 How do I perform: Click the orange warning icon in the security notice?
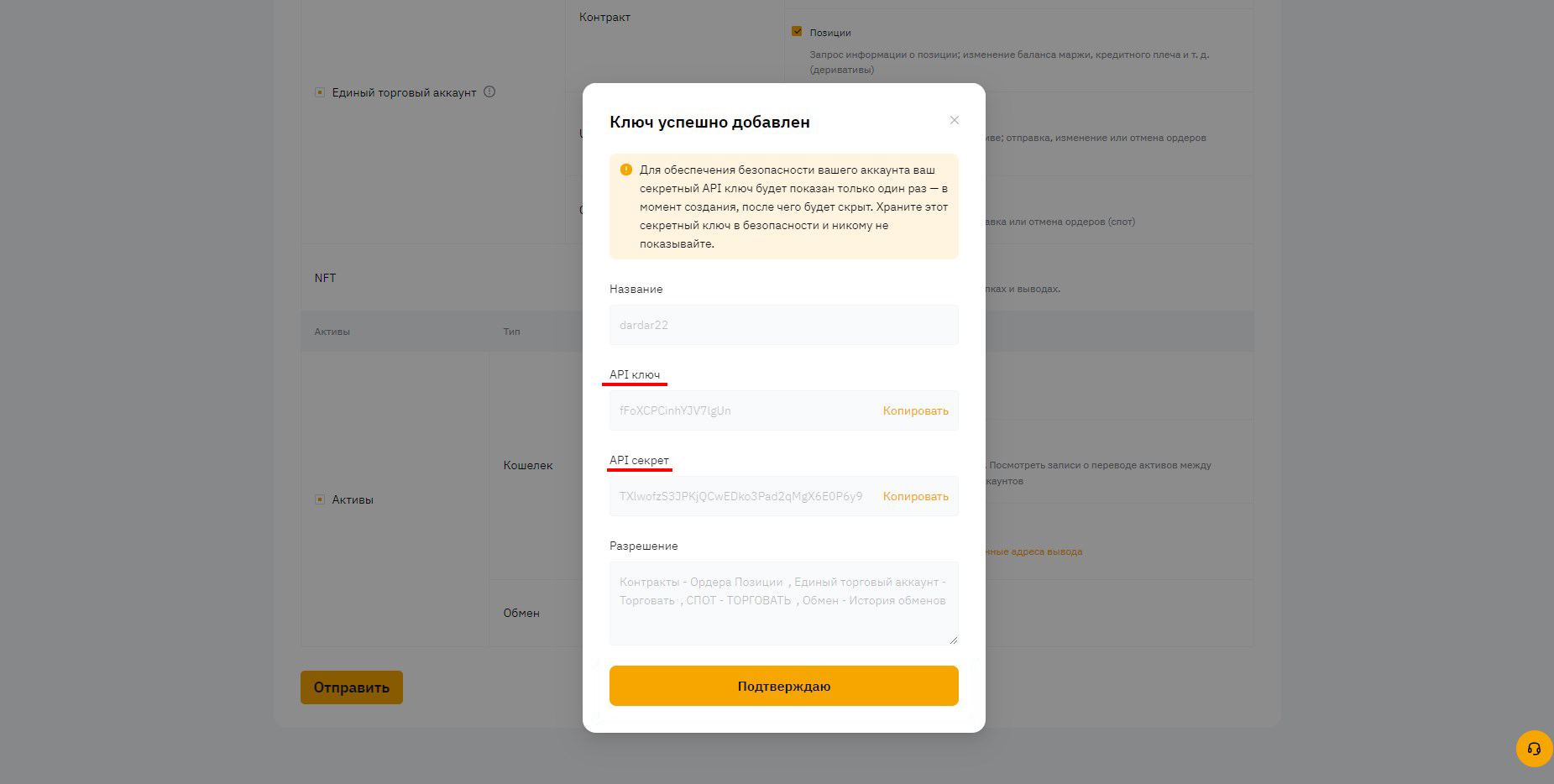pyautogui.click(x=625, y=170)
